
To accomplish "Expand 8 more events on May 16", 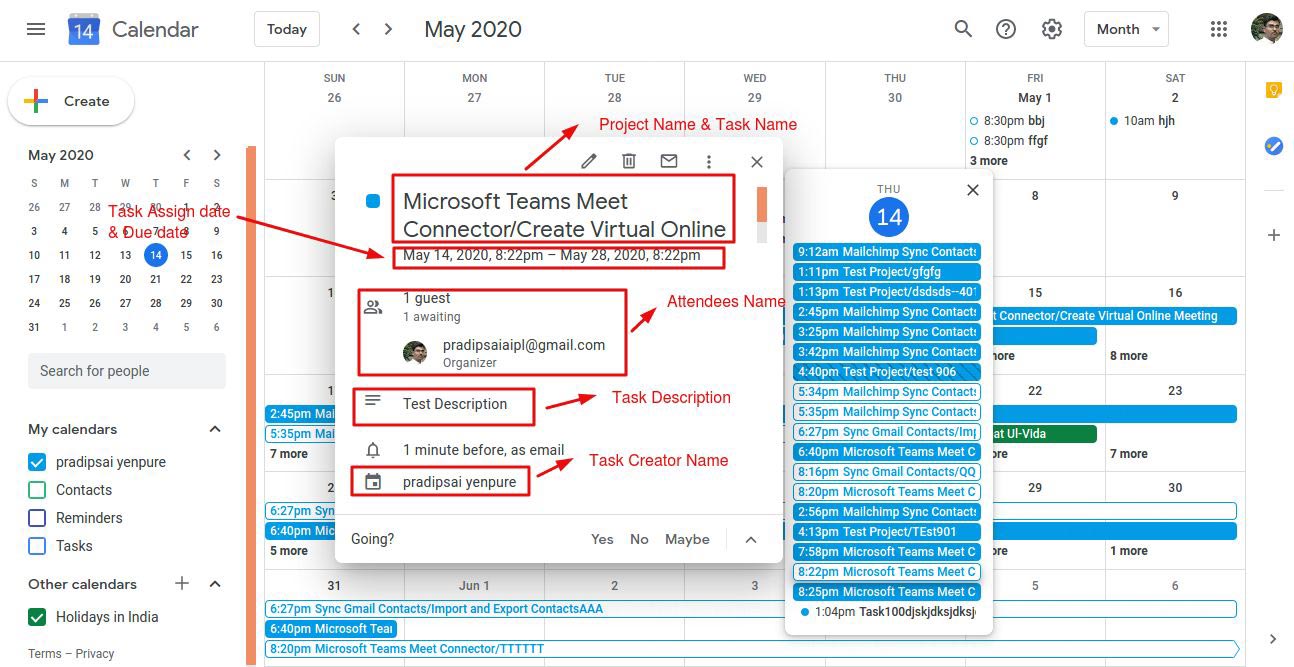I will [x=1129, y=356].
